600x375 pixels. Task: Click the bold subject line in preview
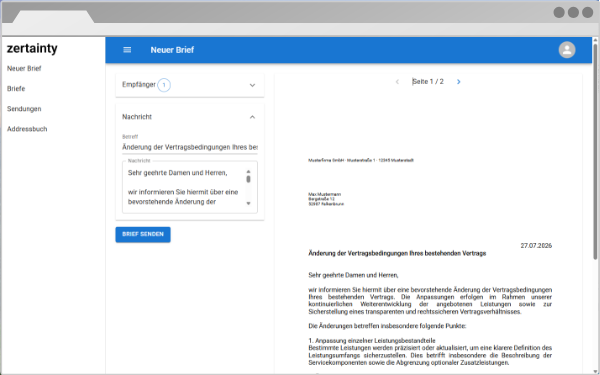coord(397,253)
